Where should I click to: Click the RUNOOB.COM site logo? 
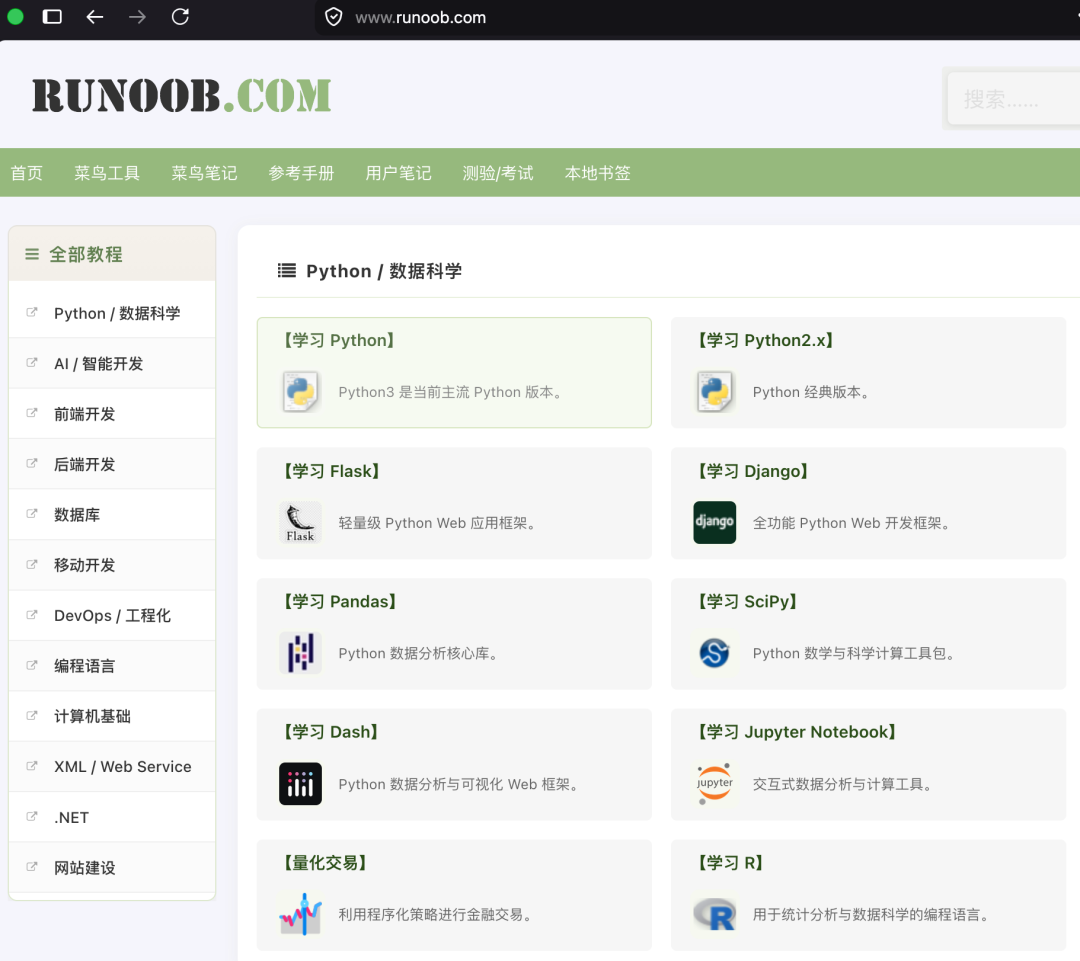point(182,95)
